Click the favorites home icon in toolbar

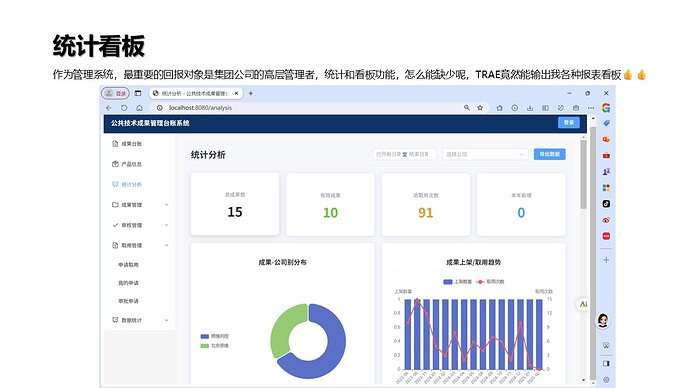(499, 108)
